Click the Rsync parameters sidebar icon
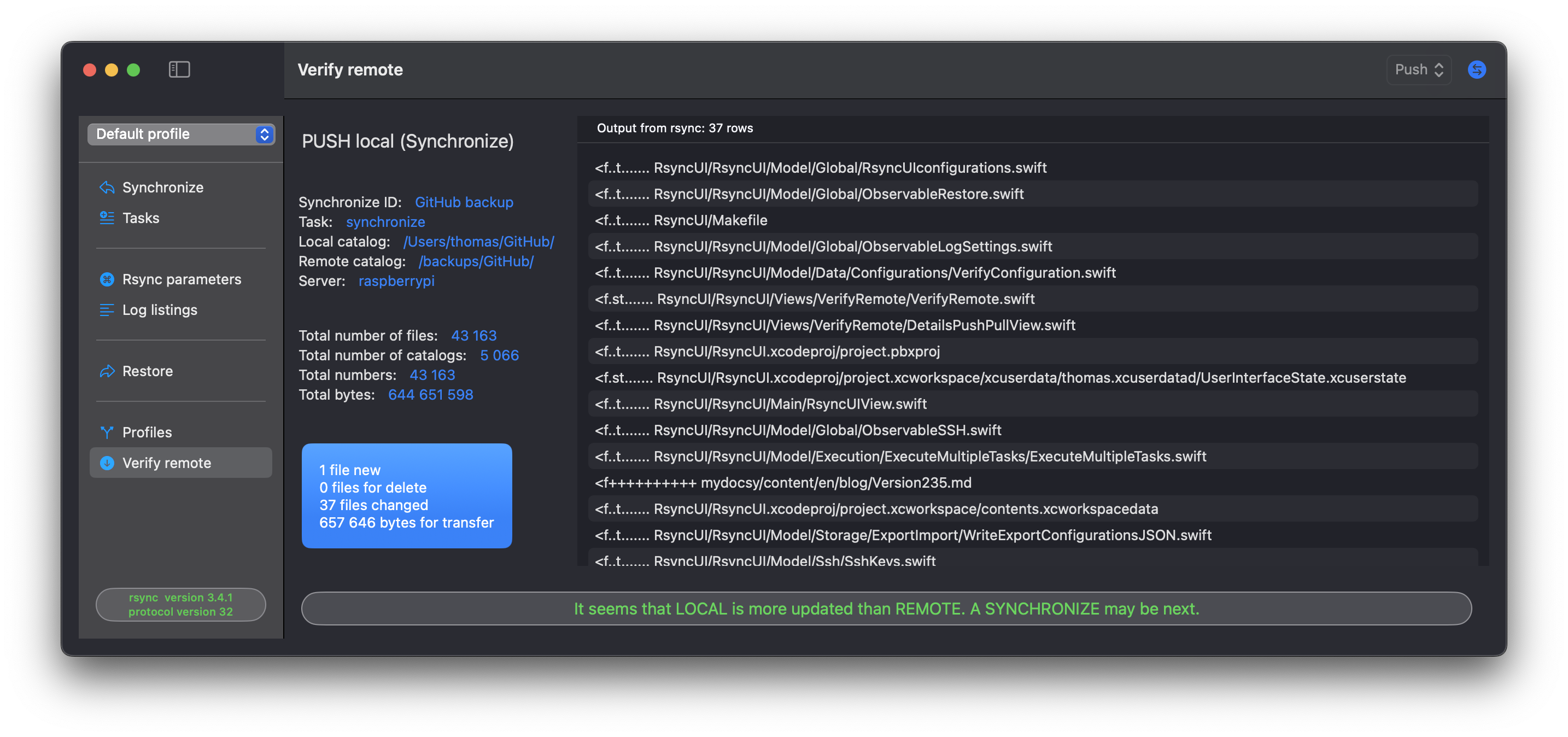Screen dimensions: 1568x737 coord(107,279)
